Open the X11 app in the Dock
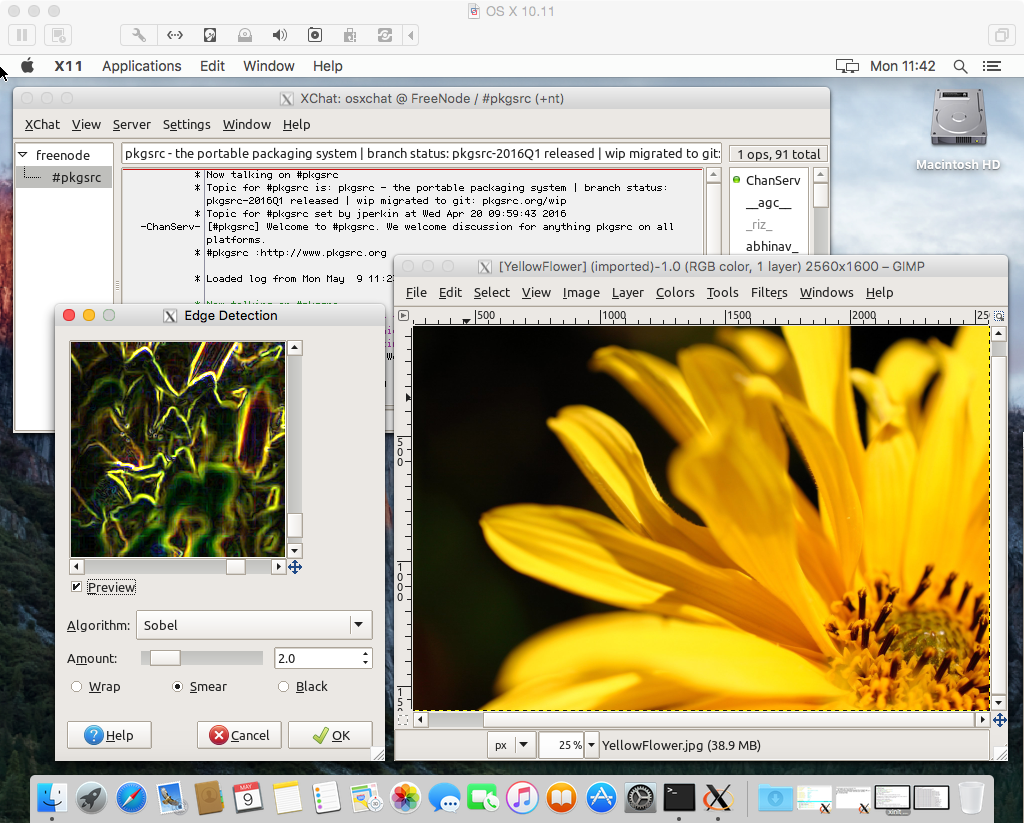1024x823 pixels. [x=719, y=797]
